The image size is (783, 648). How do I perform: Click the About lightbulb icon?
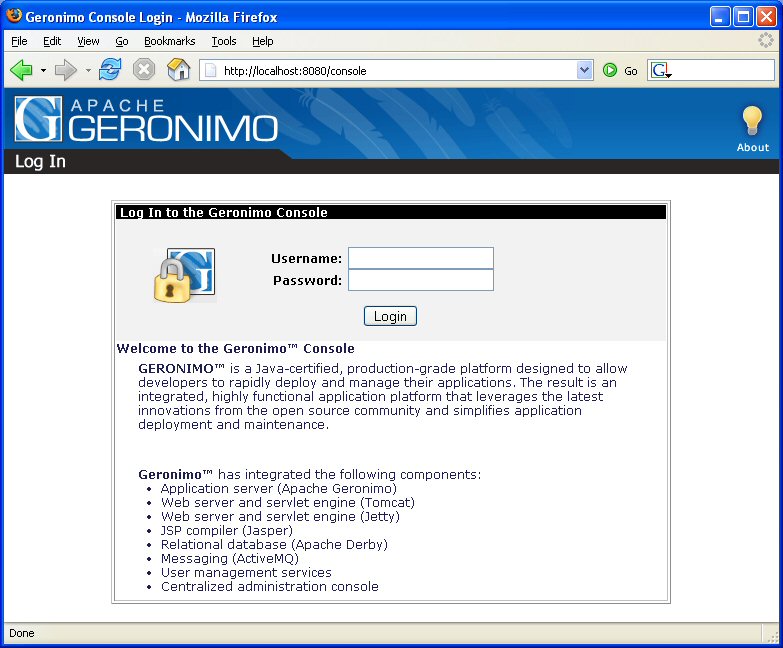coord(752,121)
